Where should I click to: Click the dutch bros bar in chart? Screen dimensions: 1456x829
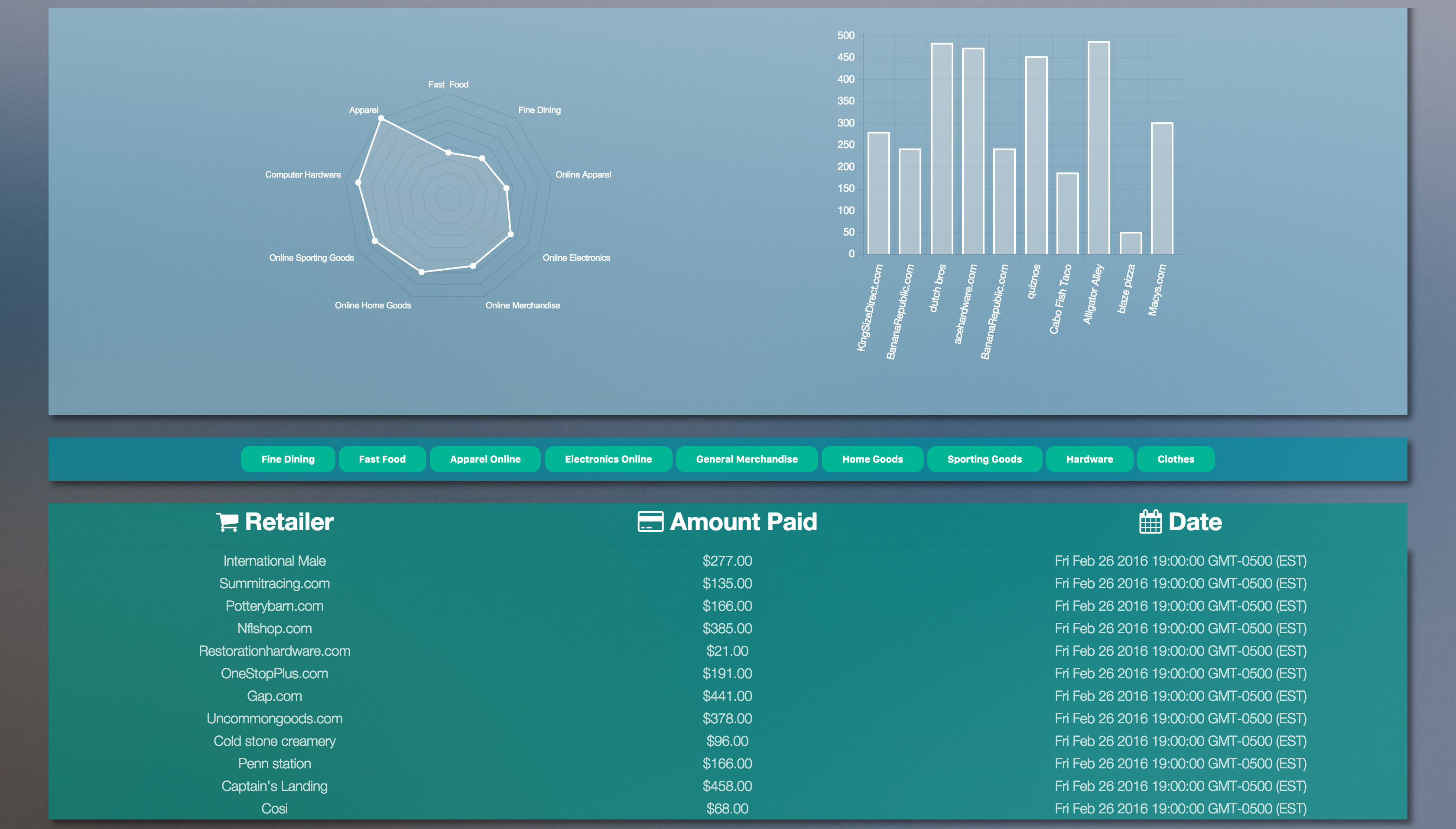(942, 148)
